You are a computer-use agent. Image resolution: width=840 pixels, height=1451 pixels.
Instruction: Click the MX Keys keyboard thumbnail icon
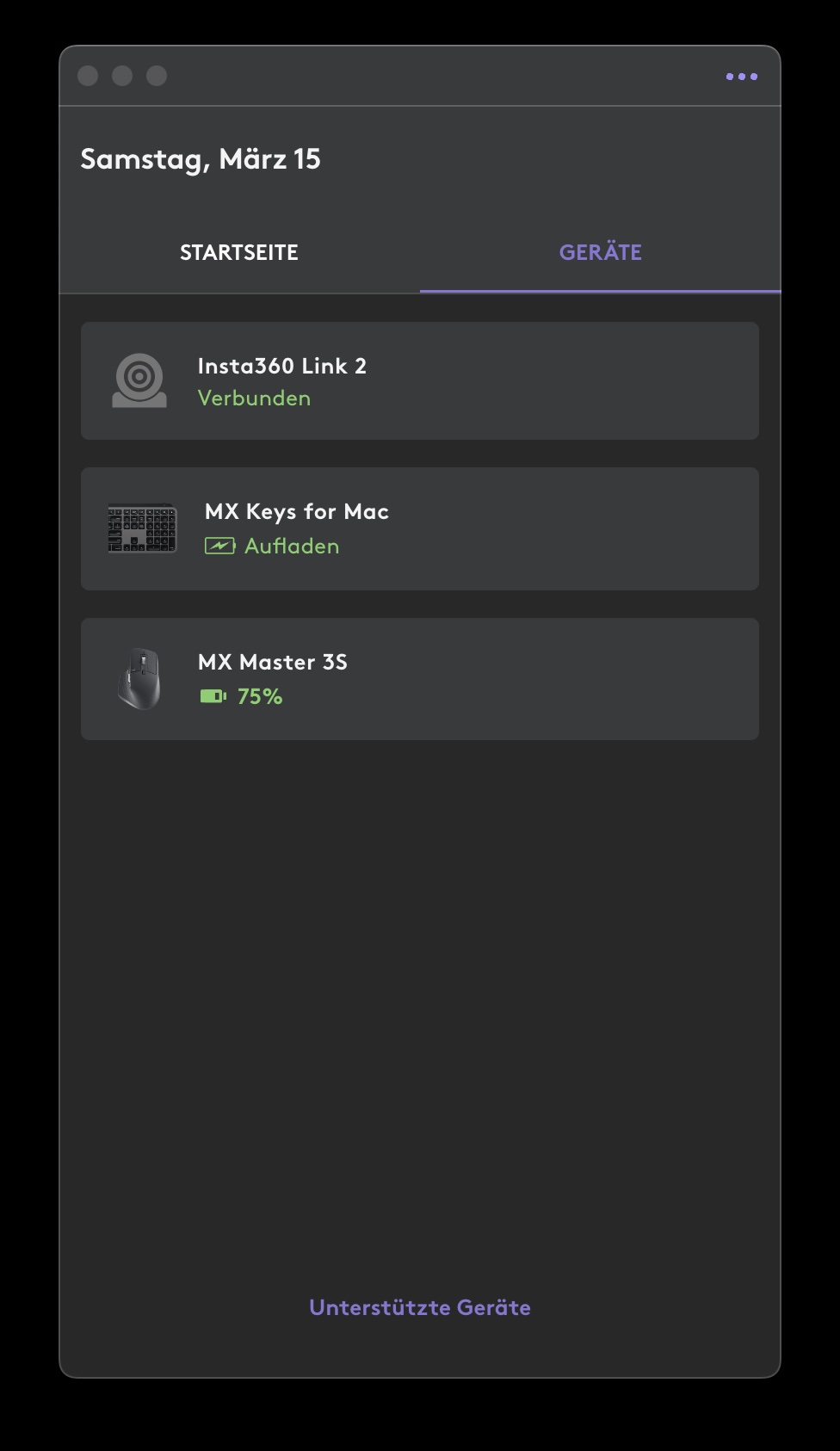point(142,528)
